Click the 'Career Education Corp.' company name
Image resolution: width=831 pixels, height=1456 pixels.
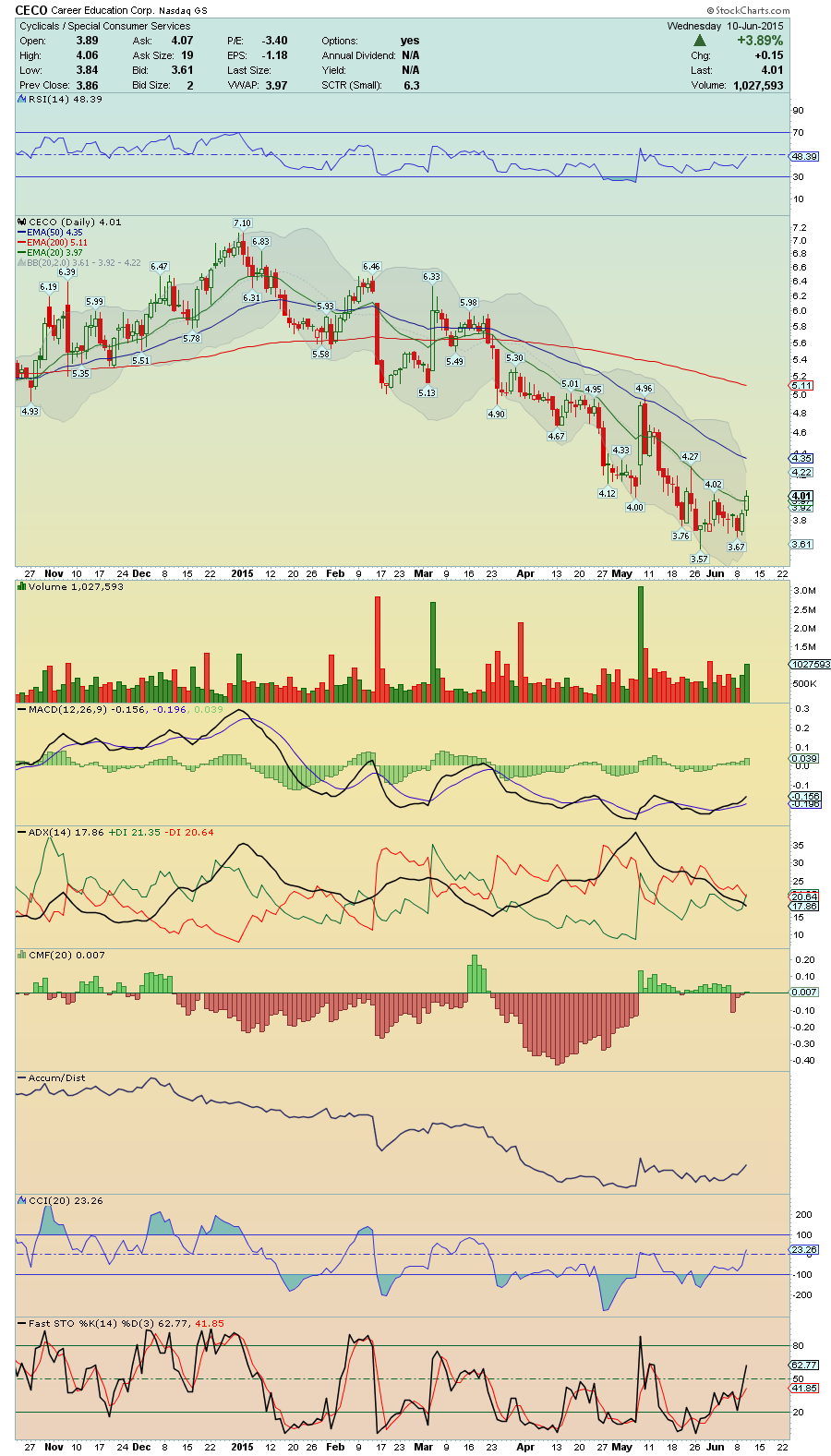(x=102, y=11)
